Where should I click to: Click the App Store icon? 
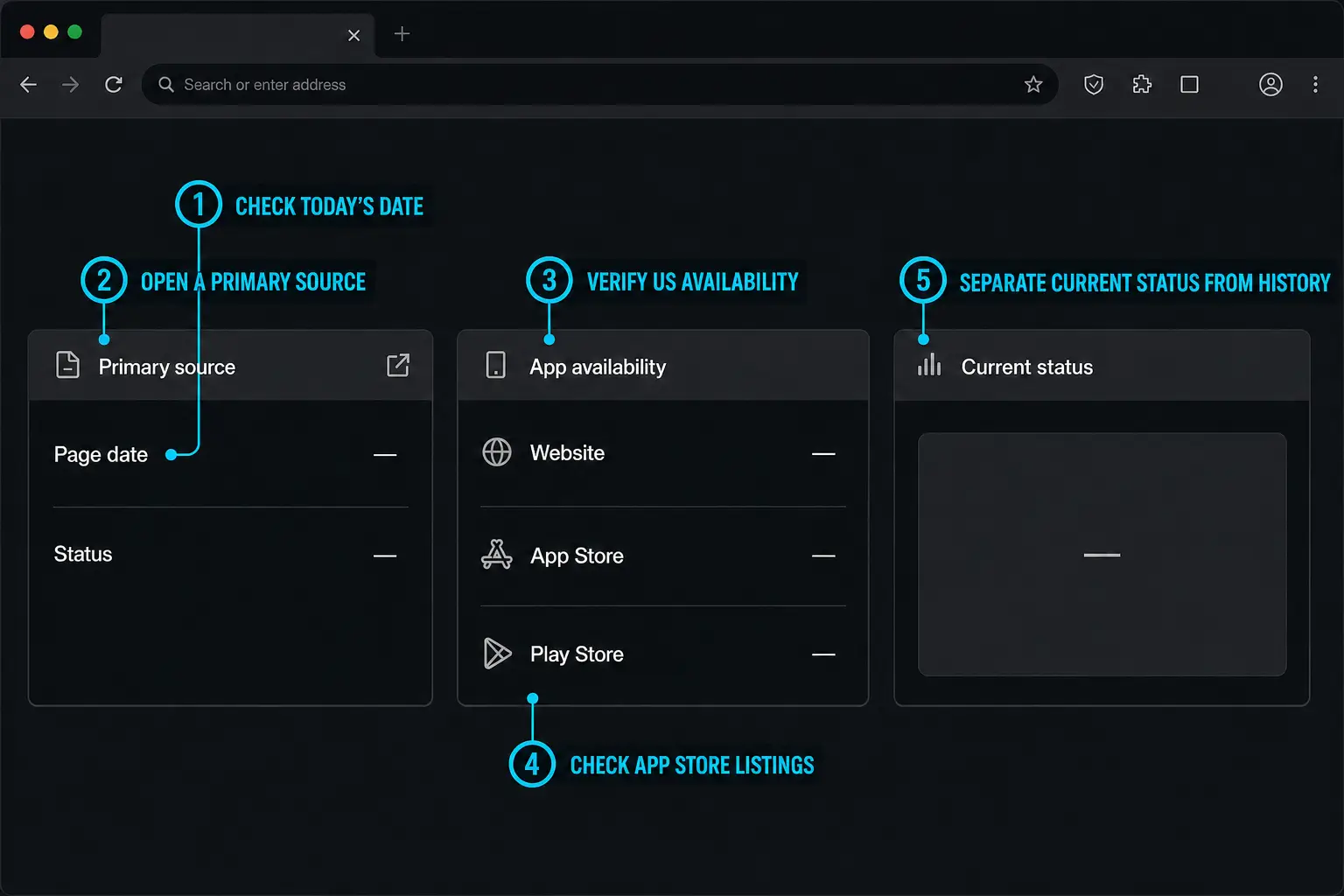[x=497, y=555]
